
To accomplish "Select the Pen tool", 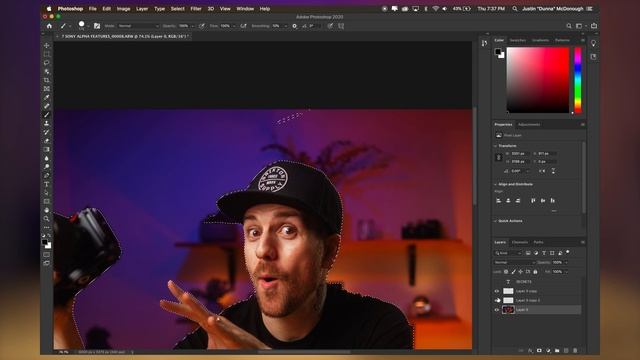I will pos(47,176).
